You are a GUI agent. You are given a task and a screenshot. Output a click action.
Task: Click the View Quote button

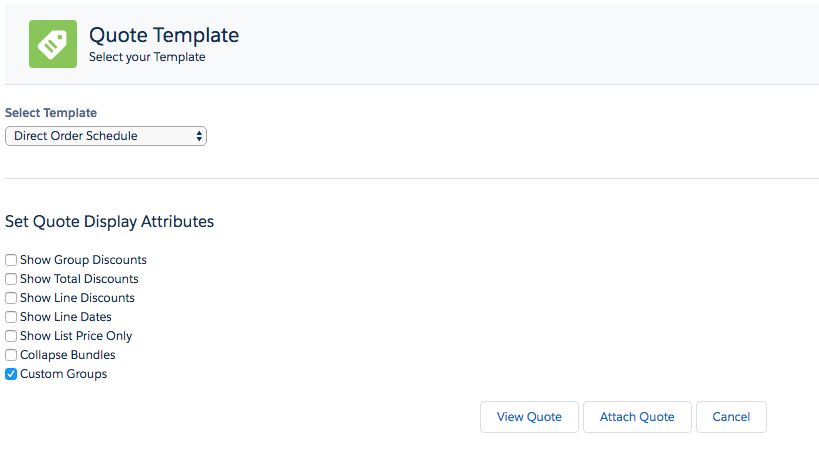pyautogui.click(x=529, y=417)
